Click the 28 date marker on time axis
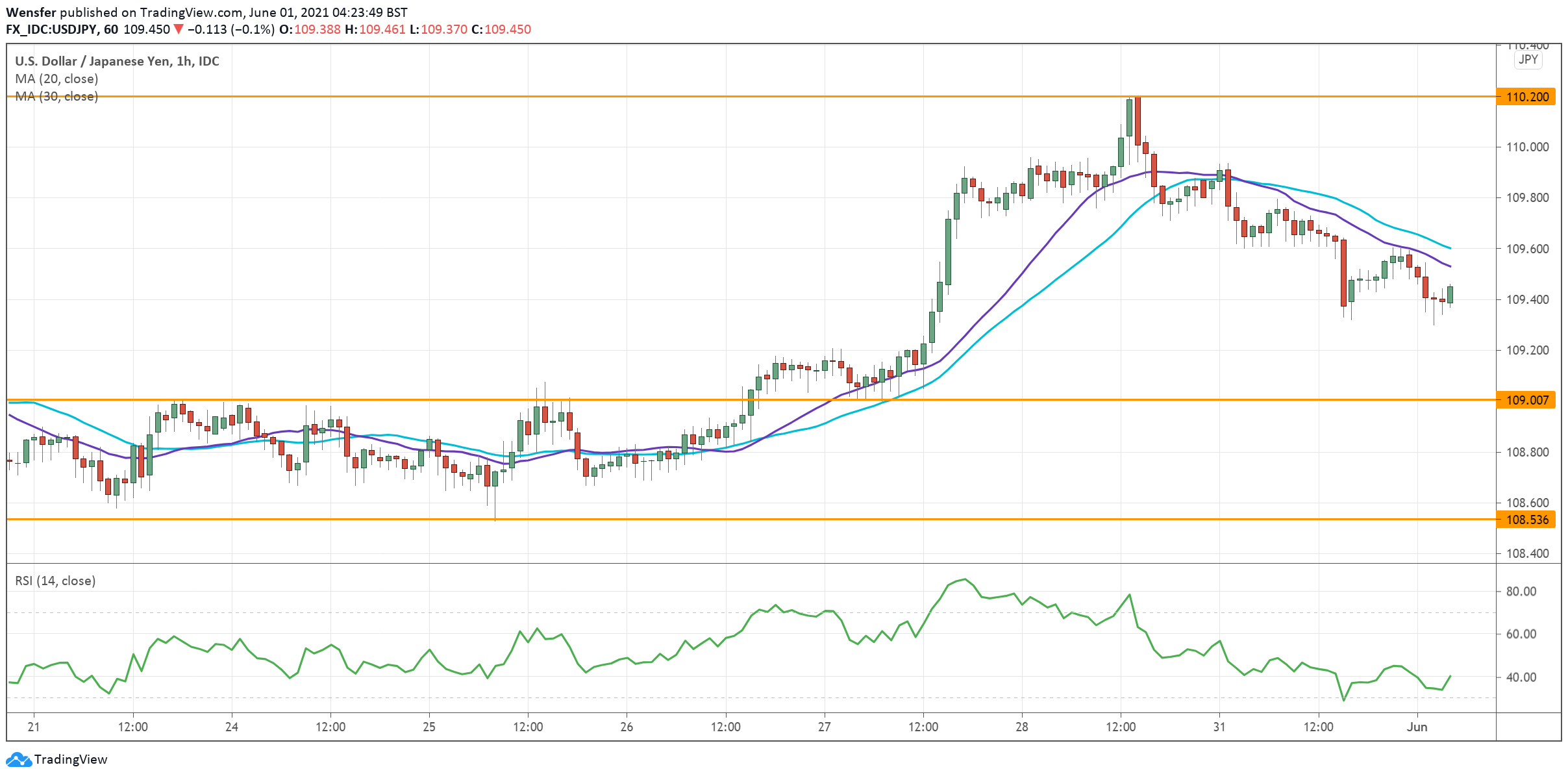 click(x=1021, y=727)
